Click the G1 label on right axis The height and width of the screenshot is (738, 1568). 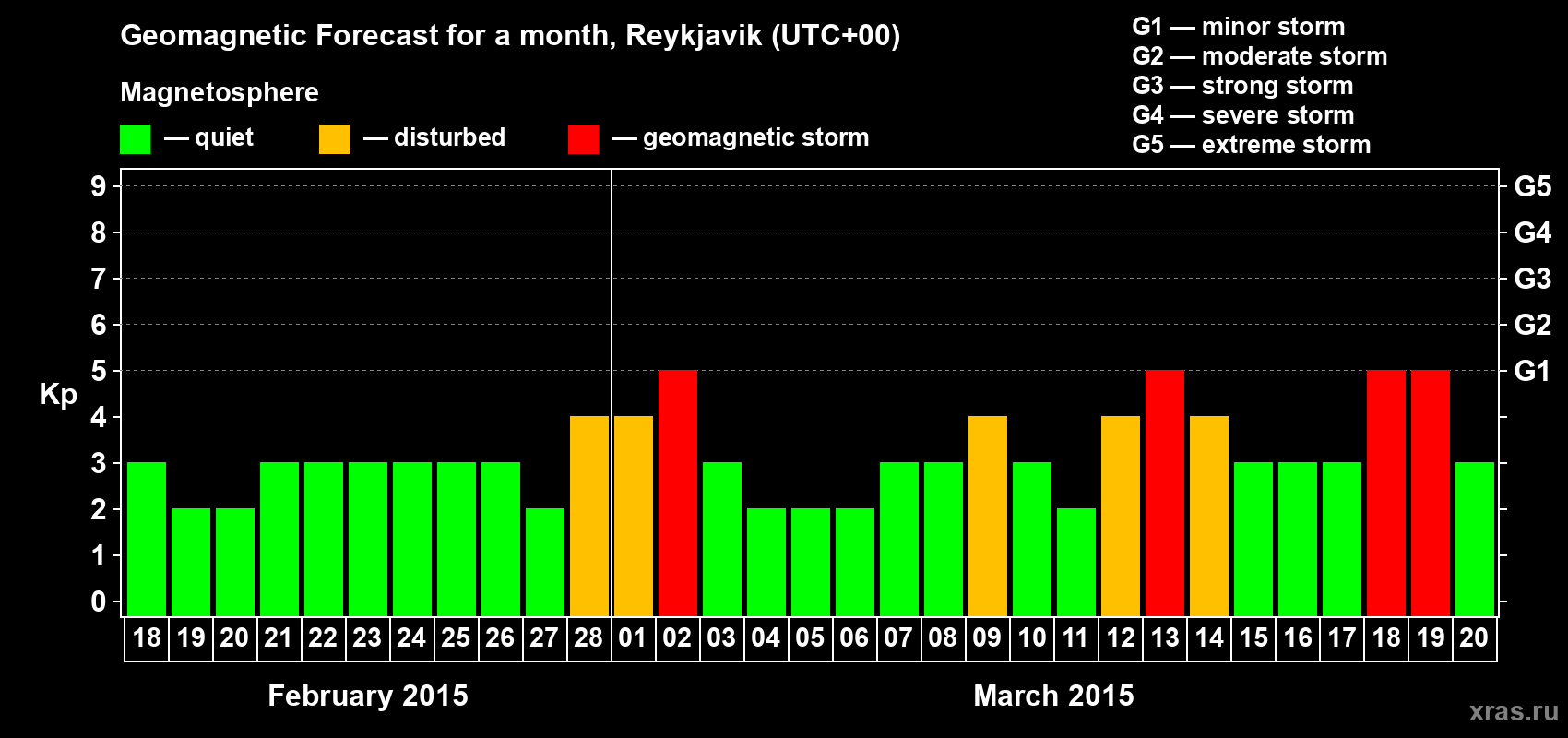pos(1533,371)
